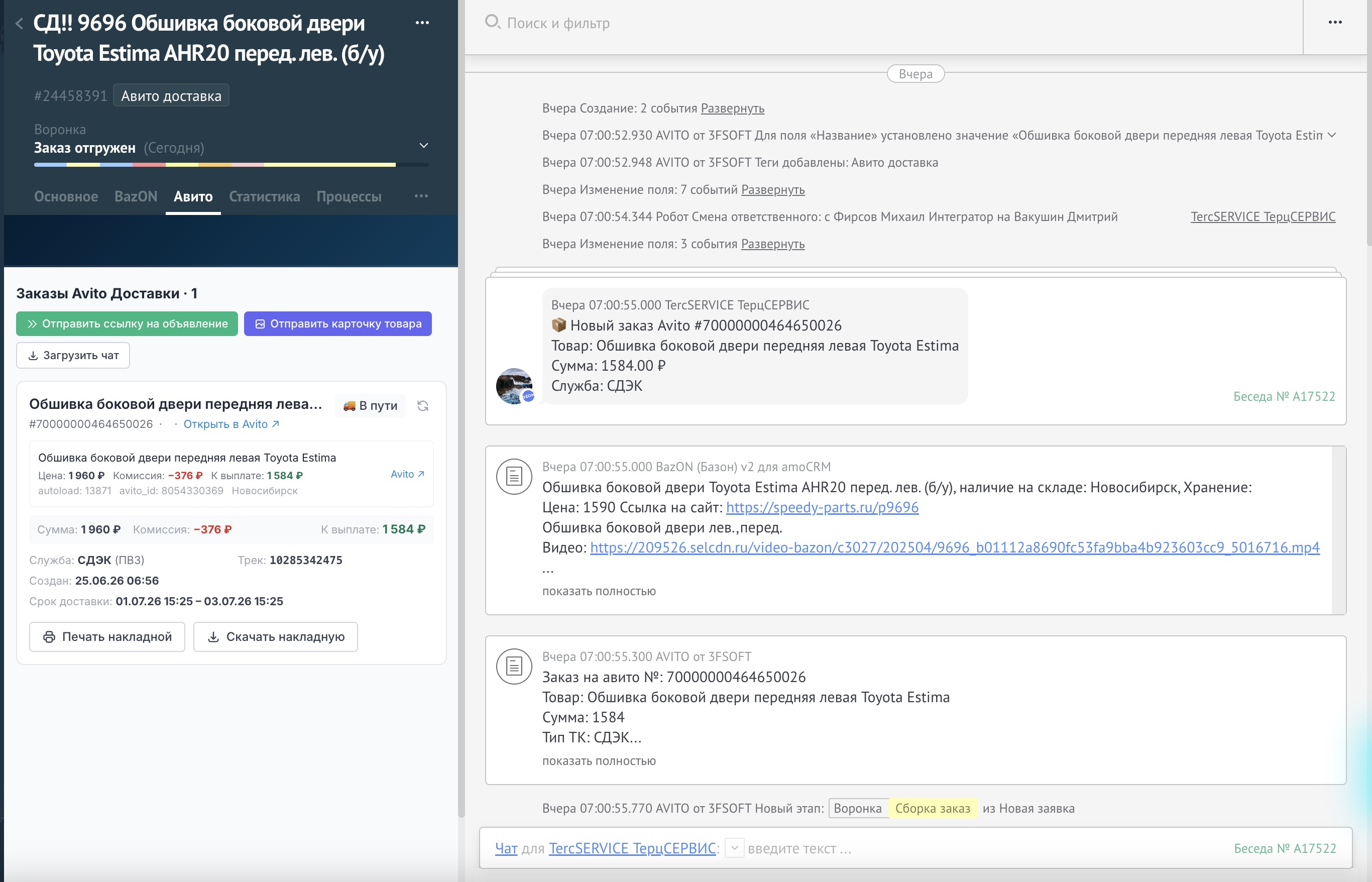Click the search magnifier icon
This screenshot has height=882, width=1372.
(x=493, y=22)
